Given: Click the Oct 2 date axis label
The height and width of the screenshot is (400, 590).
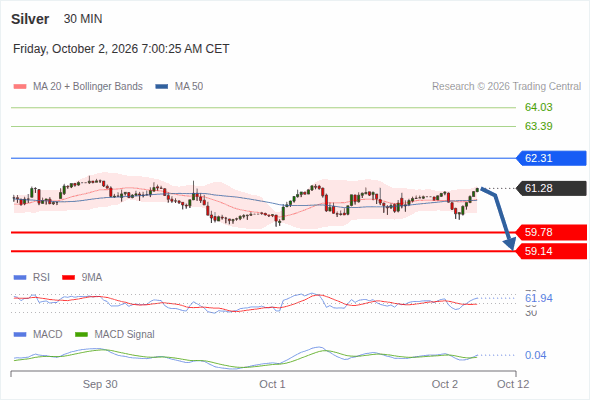Looking at the screenshot, I should [445, 384].
